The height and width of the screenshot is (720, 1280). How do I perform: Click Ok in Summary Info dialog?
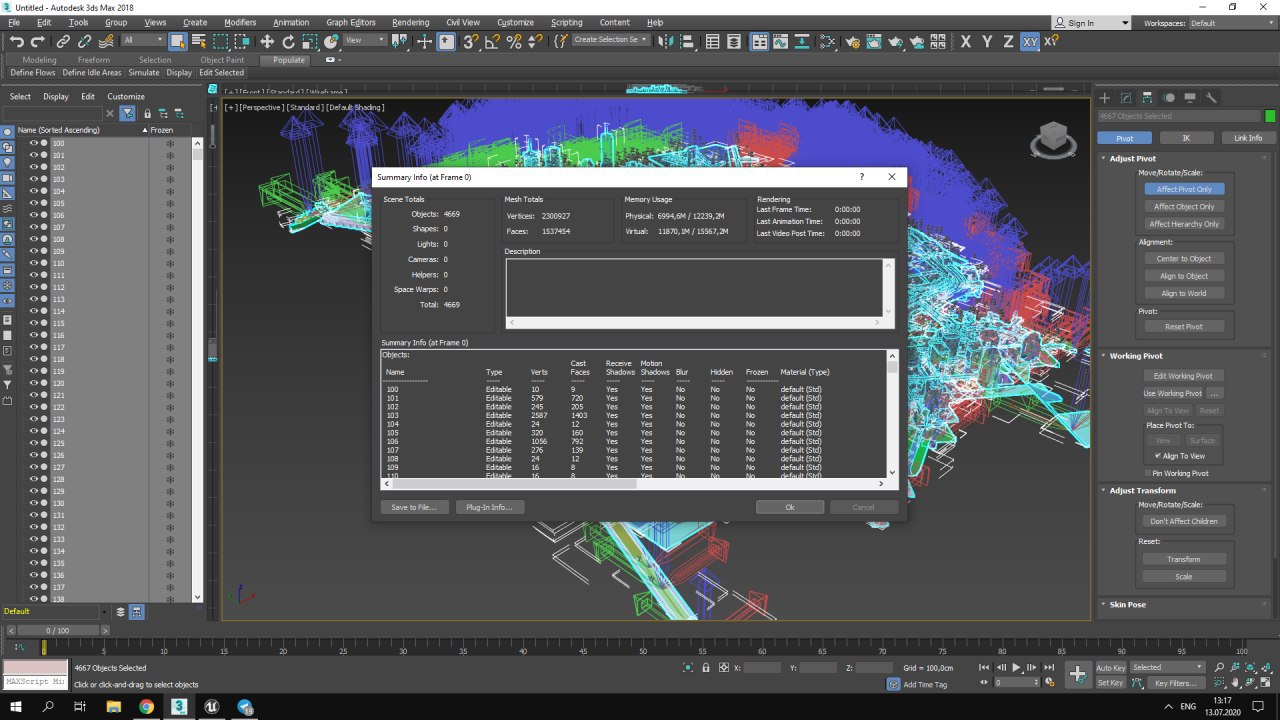click(790, 507)
